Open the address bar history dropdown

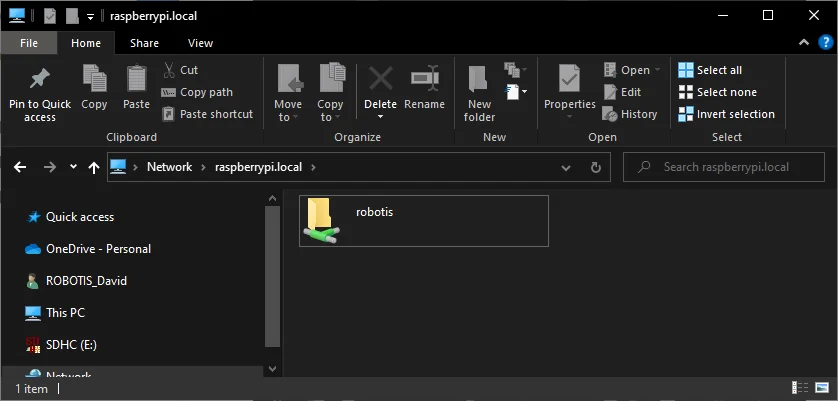tap(566, 167)
